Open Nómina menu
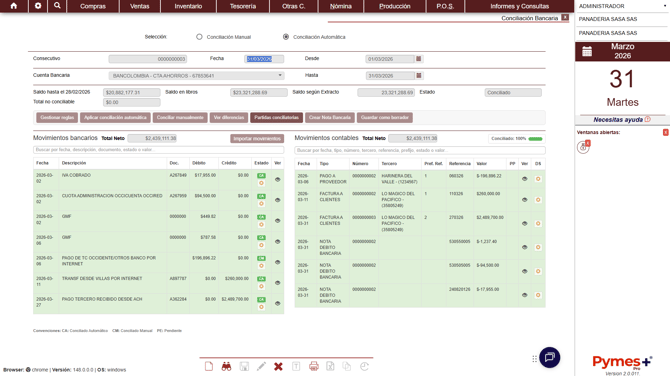 (x=341, y=6)
